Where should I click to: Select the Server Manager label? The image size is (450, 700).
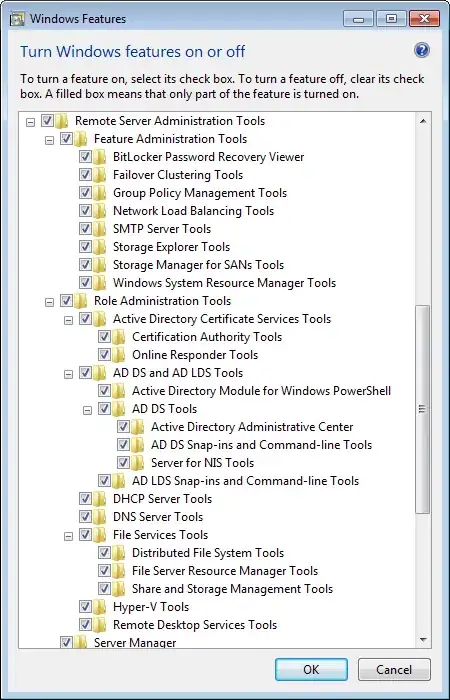pos(135,642)
